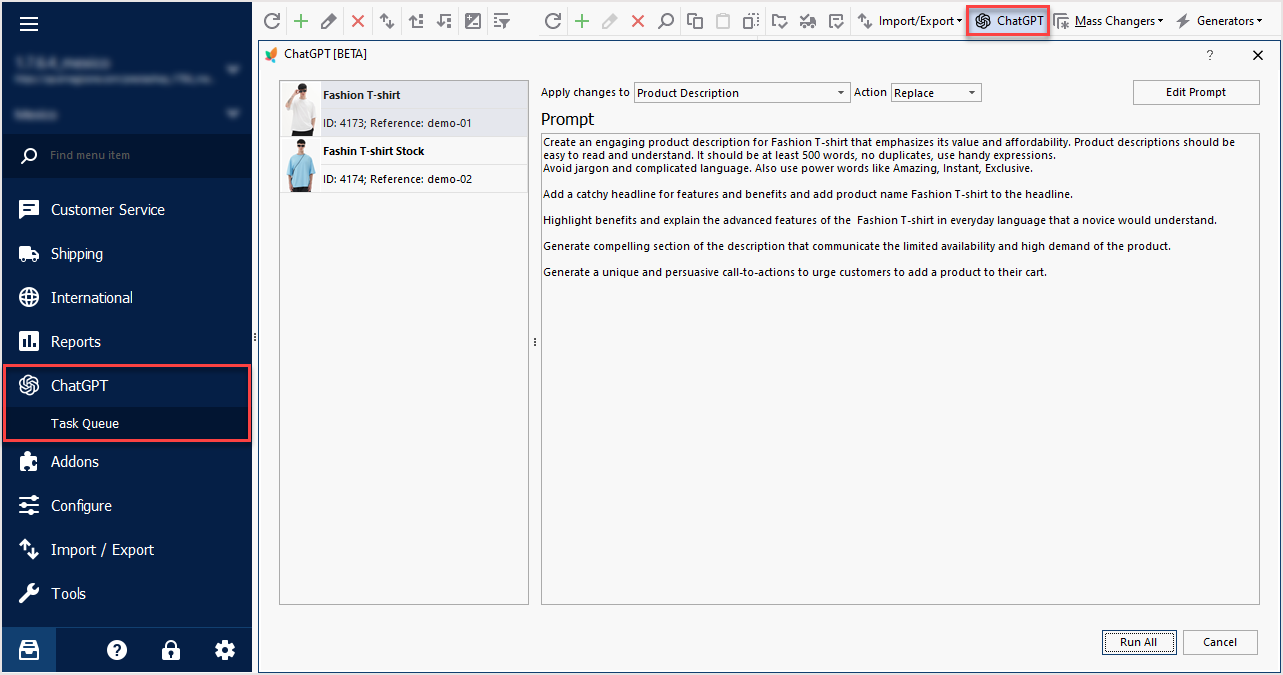Click the red X next to the magnifier icon

pos(637,21)
